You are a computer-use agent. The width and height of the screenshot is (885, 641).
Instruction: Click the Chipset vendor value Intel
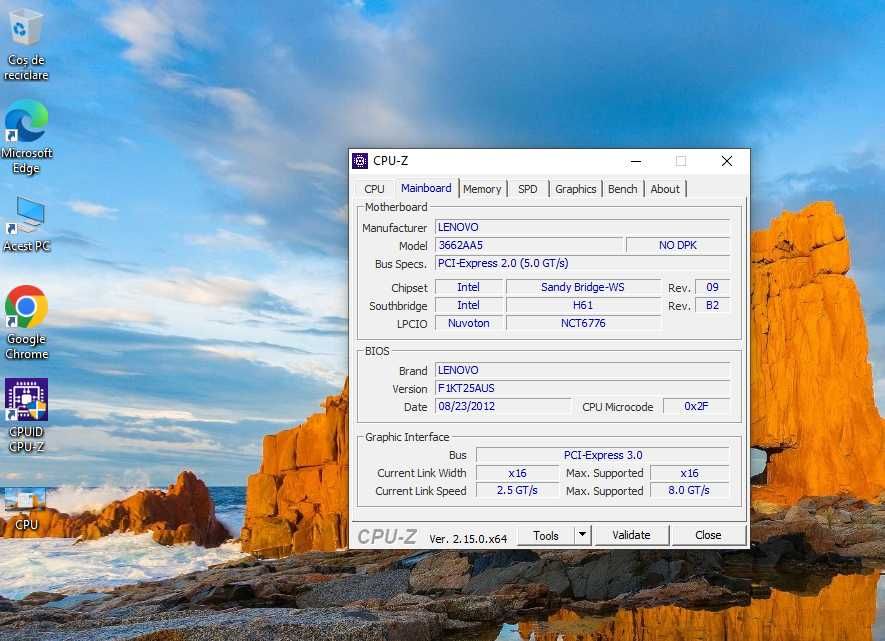(468, 287)
